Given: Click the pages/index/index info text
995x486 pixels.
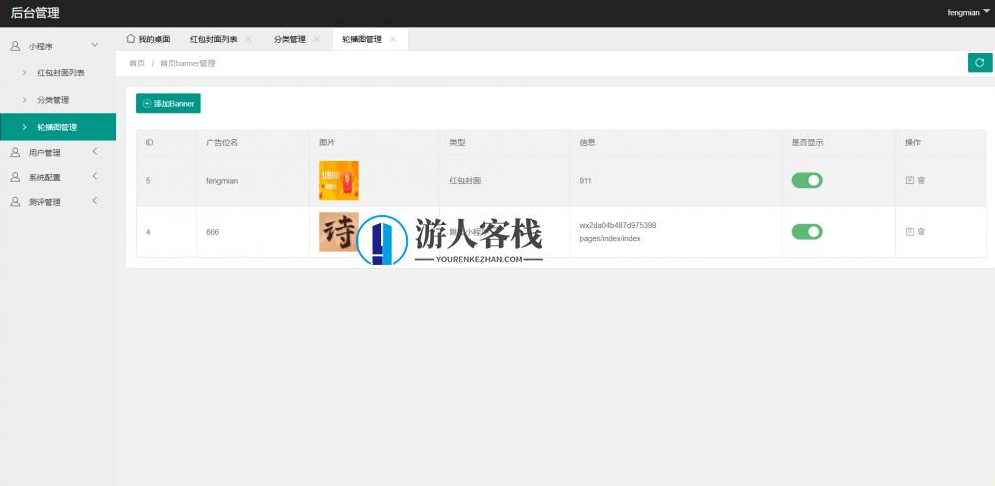Looking at the screenshot, I should click(x=610, y=239).
